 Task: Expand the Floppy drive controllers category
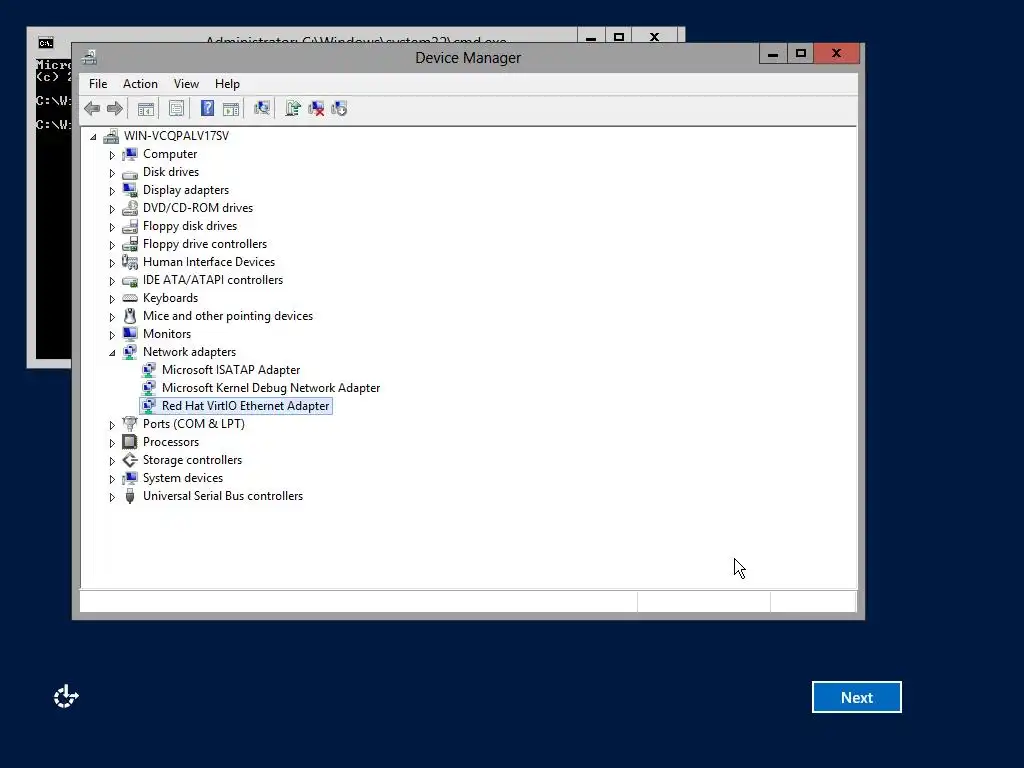[112, 245]
